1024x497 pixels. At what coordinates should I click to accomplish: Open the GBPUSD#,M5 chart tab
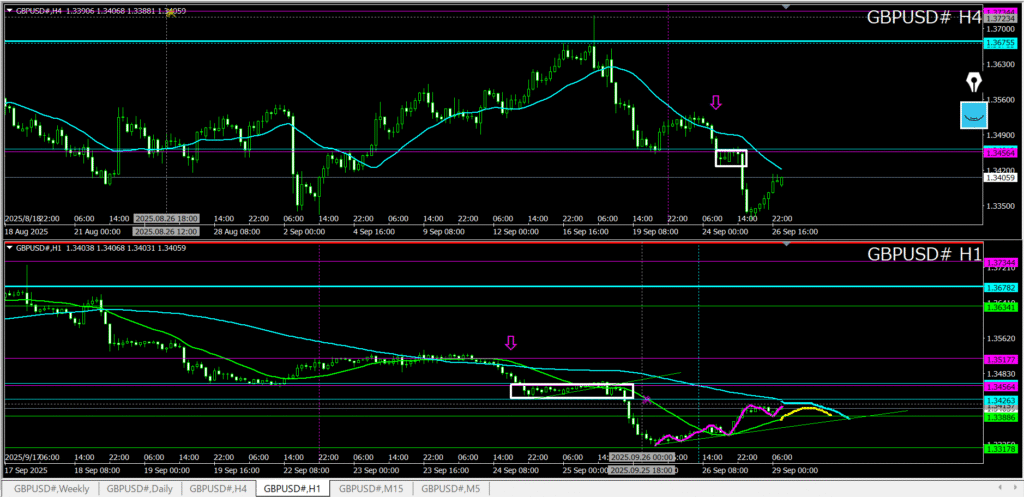click(x=450, y=489)
